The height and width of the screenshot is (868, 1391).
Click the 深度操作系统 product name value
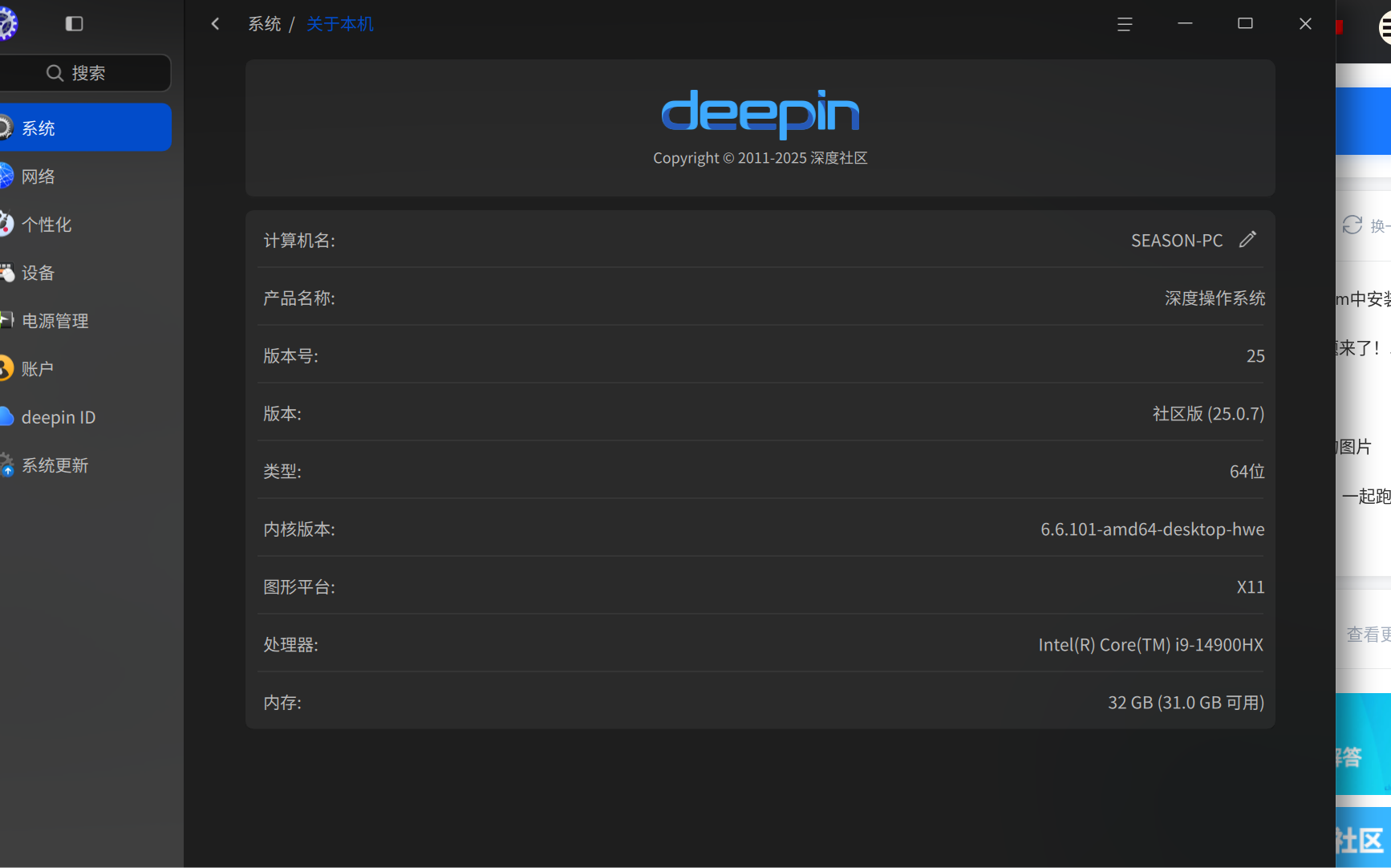click(x=1215, y=298)
